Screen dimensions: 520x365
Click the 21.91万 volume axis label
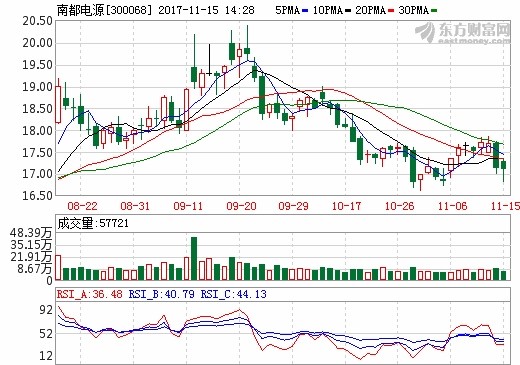(x=31, y=257)
